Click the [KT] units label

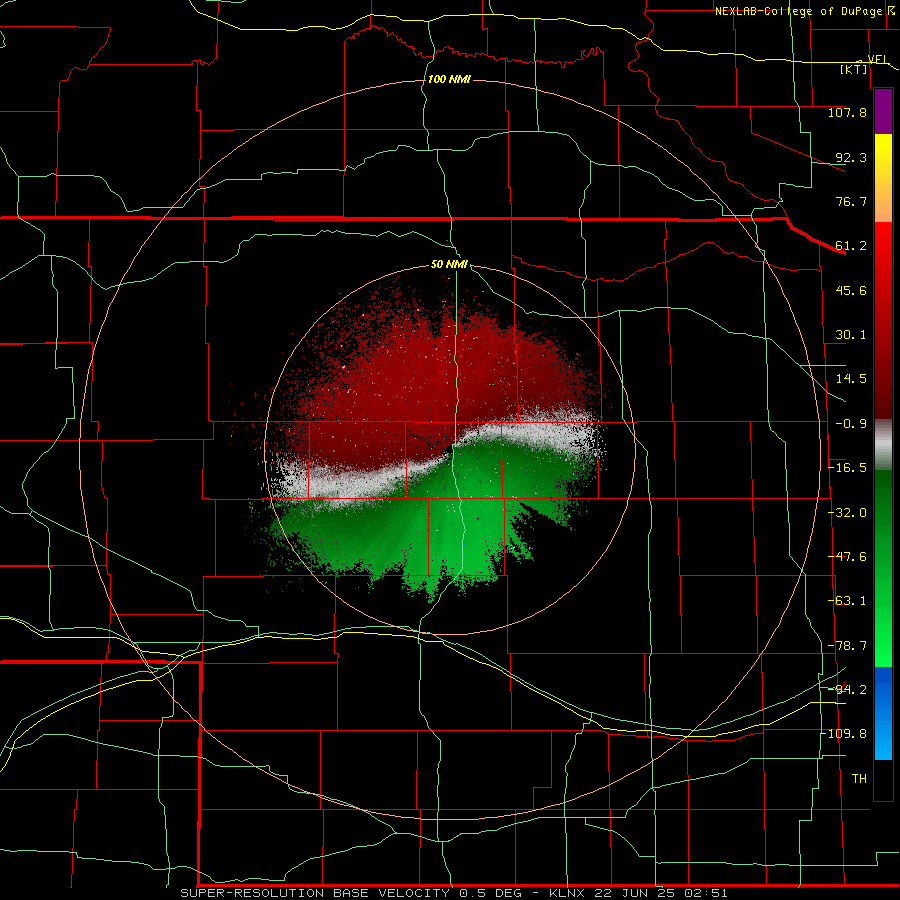[854, 69]
